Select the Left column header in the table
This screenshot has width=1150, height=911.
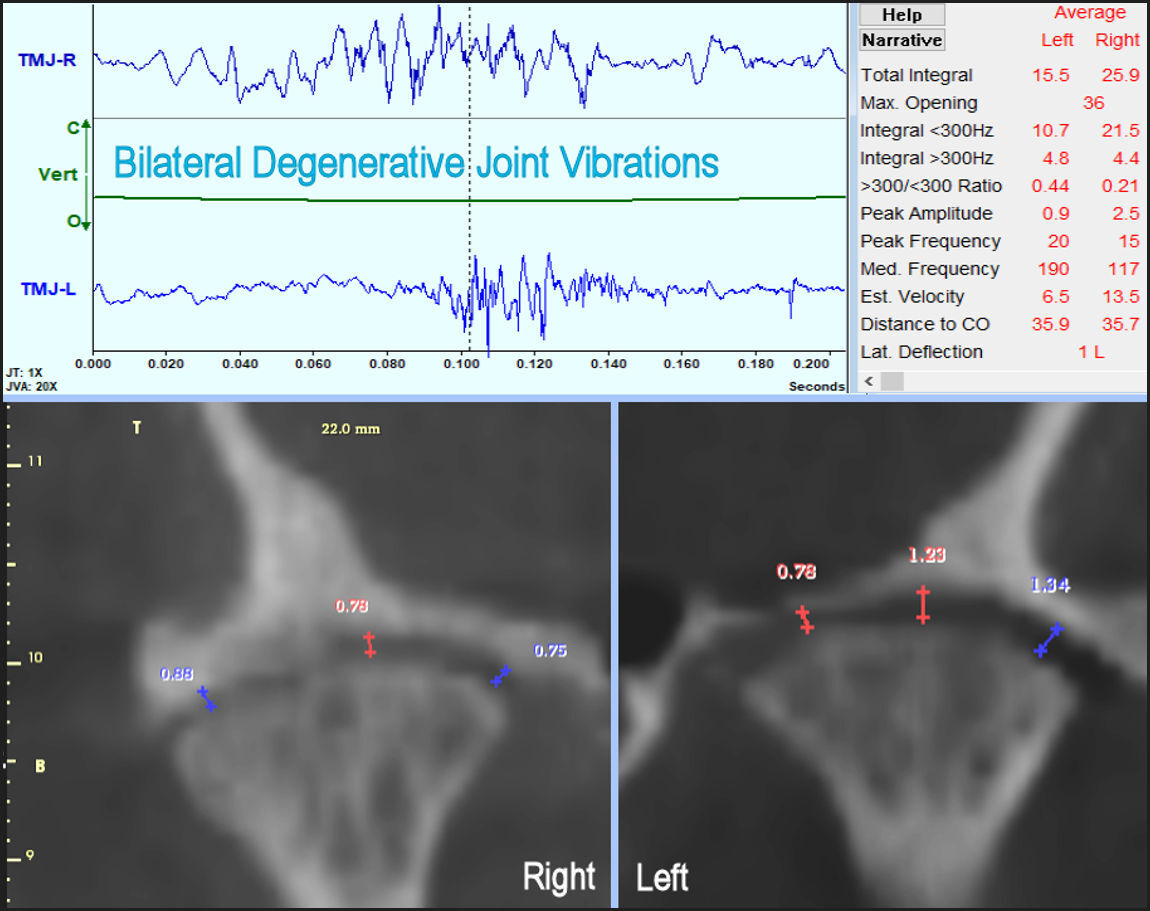point(1056,40)
